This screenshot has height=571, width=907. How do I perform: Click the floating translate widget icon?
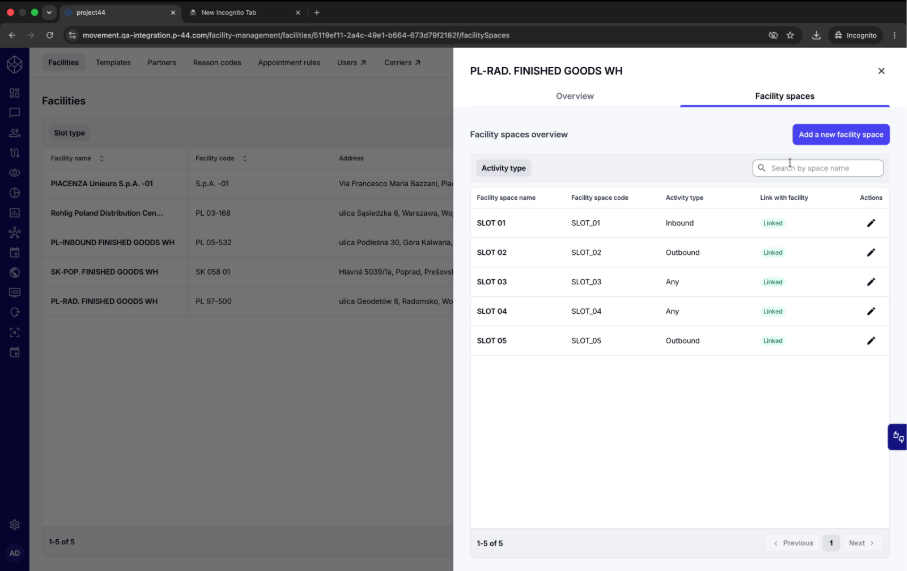click(x=898, y=437)
